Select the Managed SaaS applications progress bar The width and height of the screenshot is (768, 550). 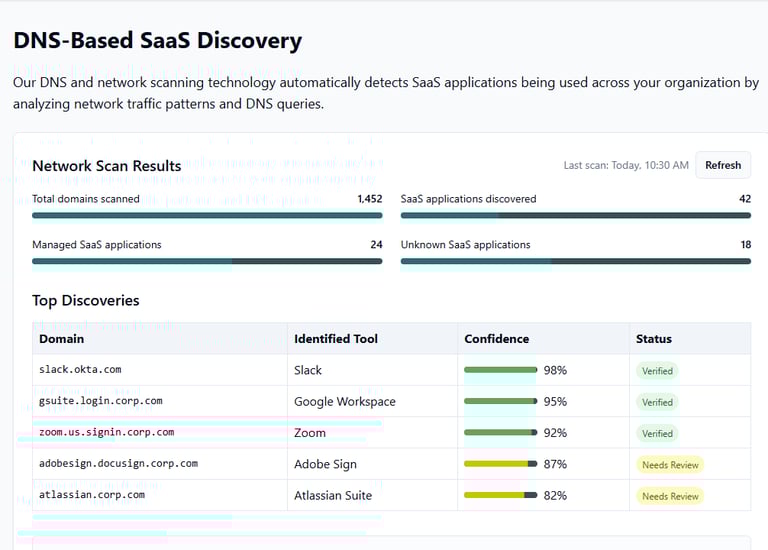click(207, 261)
